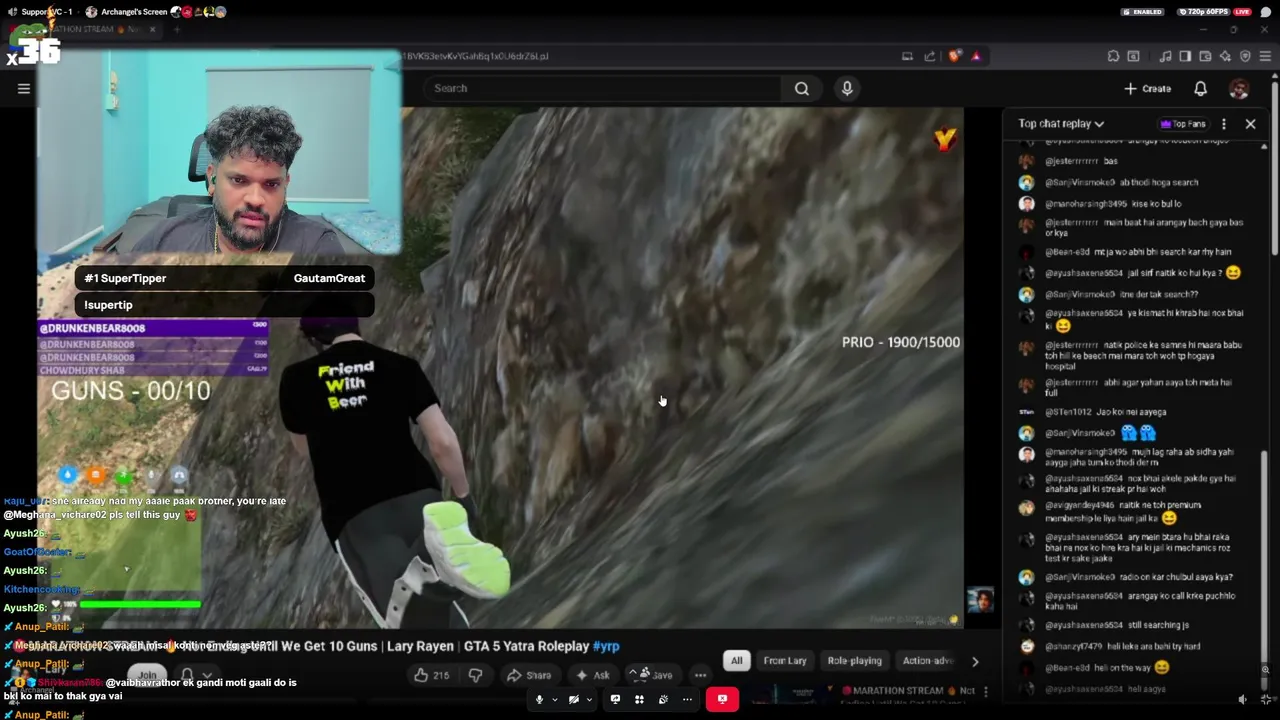Open Brave VPN shield icon
The image size is (1280, 720).
pyautogui.click(x=1245, y=56)
